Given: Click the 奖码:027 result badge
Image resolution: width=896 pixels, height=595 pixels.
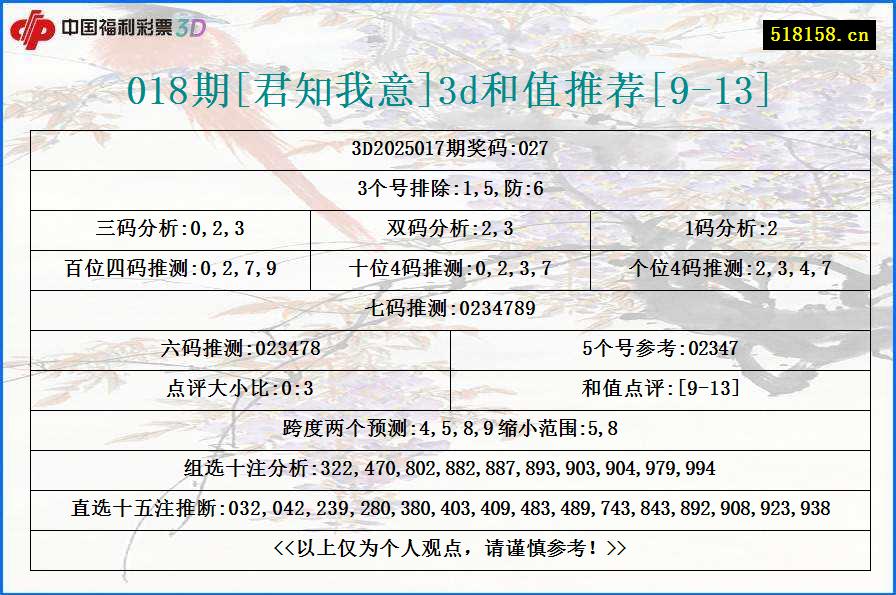Looking at the screenshot, I should 448,148.
